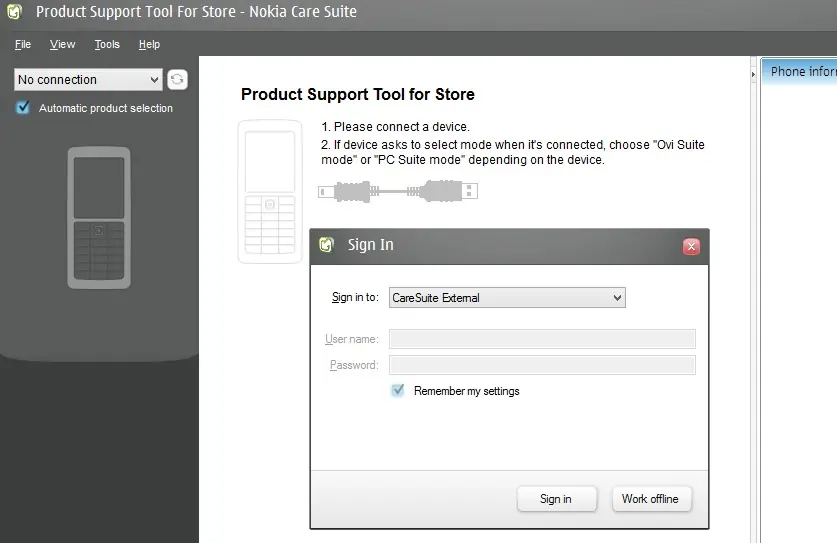Switch to the Phone information tab
This screenshot has height=543, width=837.
click(799, 72)
